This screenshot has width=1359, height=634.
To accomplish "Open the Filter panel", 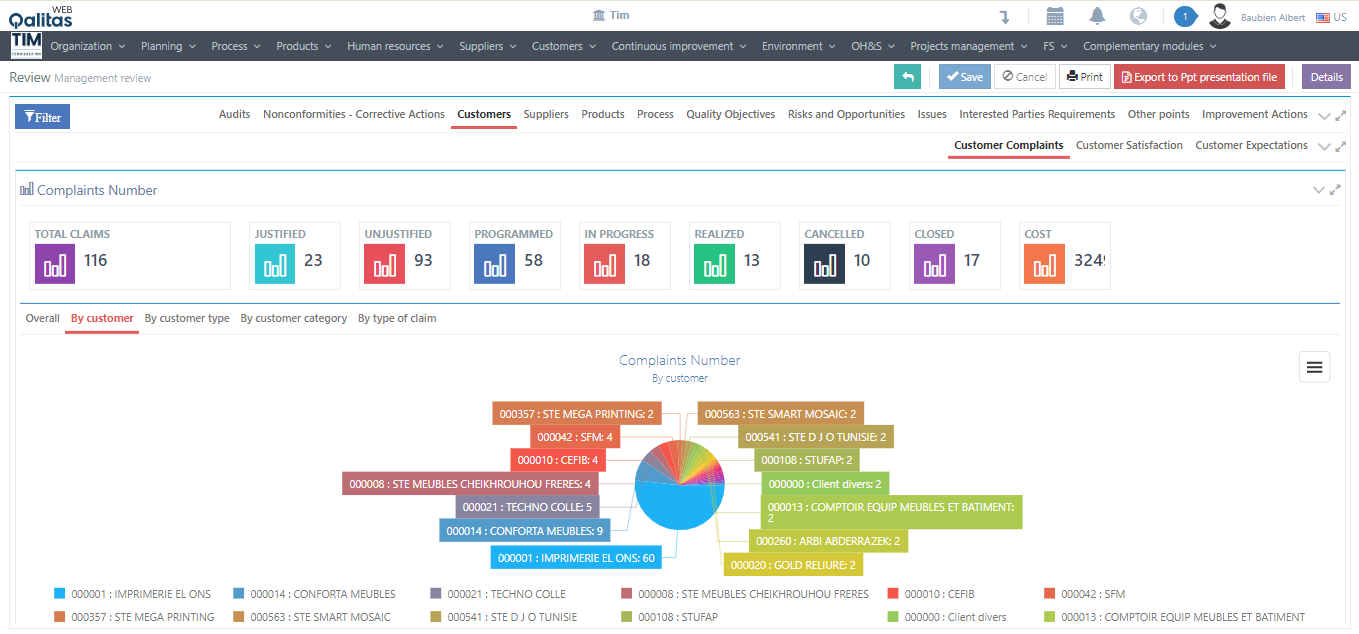I will pos(41,116).
